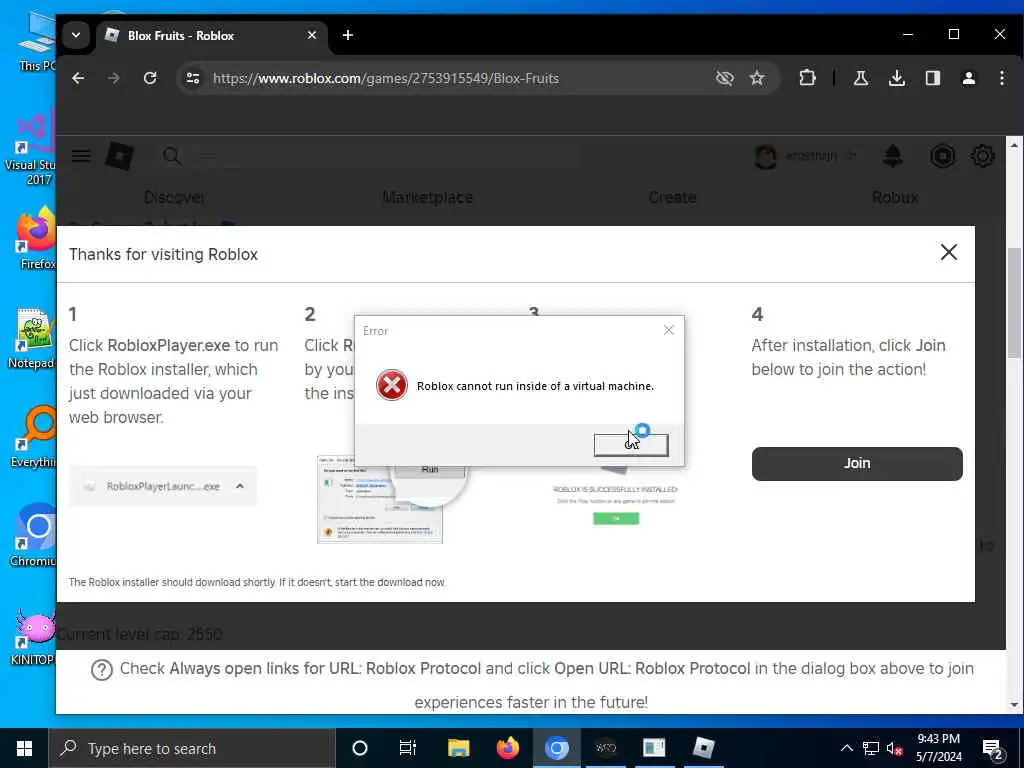Screen dimensions: 1024x768
Task: Click the Roblox logo icon
Action: coord(120,156)
